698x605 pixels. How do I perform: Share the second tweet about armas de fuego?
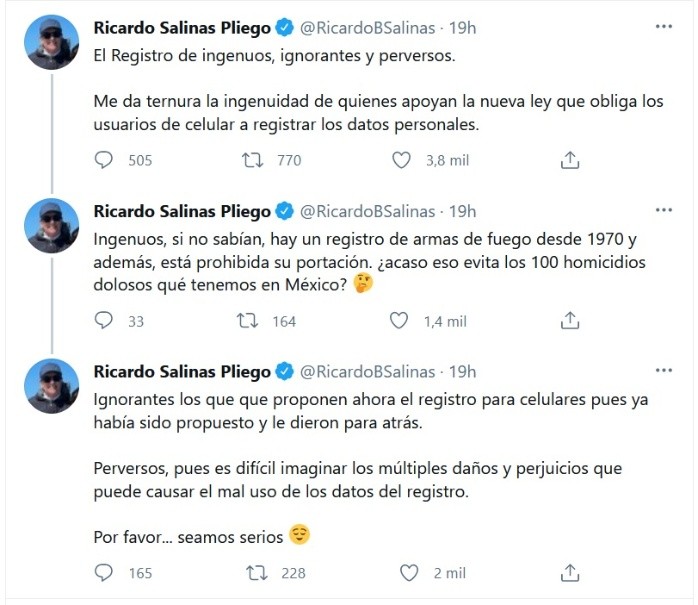[x=570, y=321]
